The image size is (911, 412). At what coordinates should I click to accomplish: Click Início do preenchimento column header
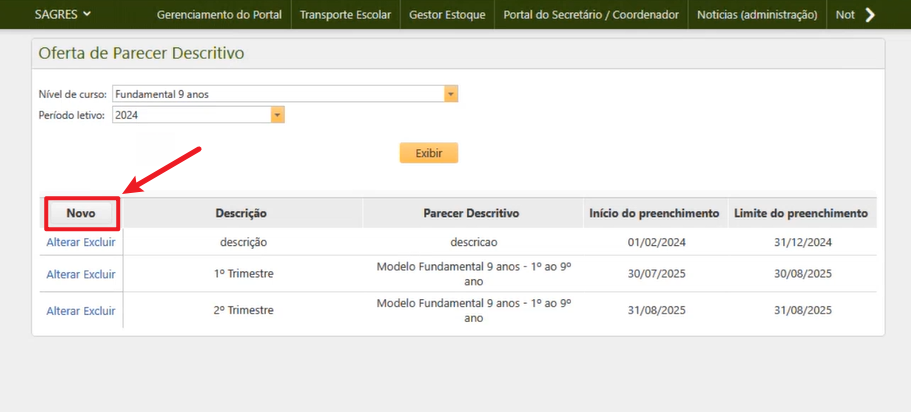[654, 213]
